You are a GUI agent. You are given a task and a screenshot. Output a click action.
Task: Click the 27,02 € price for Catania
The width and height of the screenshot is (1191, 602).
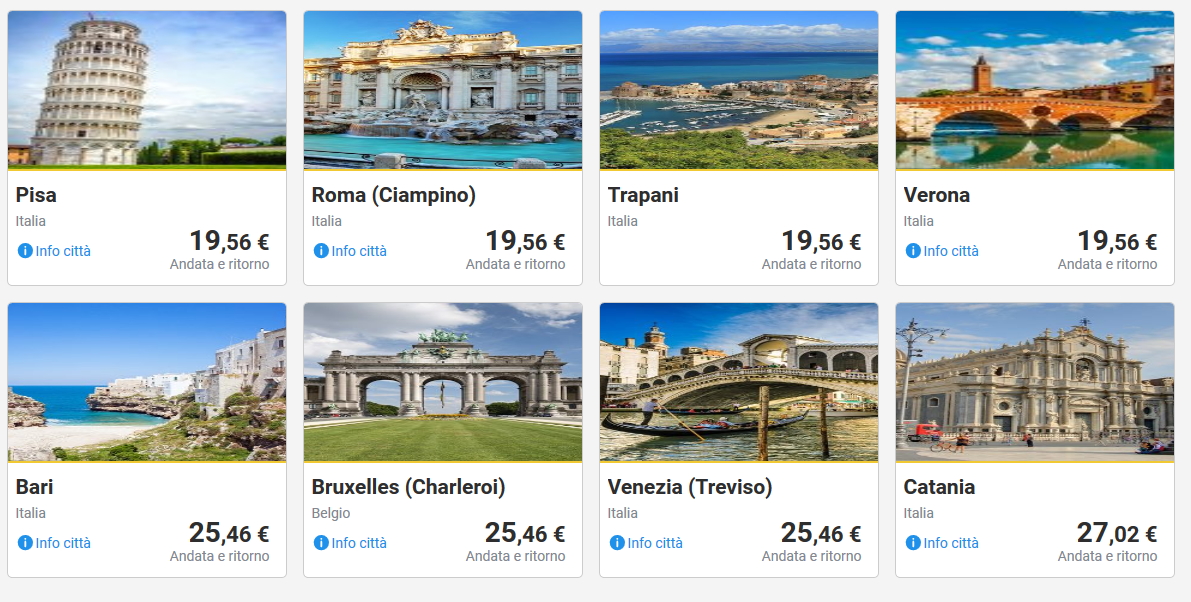(x=1116, y=534)
